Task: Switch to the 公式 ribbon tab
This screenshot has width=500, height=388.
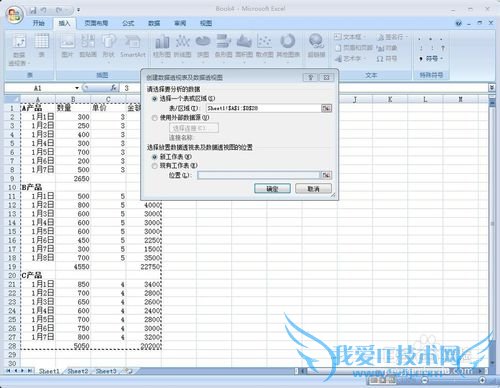Action: (128, 23)
